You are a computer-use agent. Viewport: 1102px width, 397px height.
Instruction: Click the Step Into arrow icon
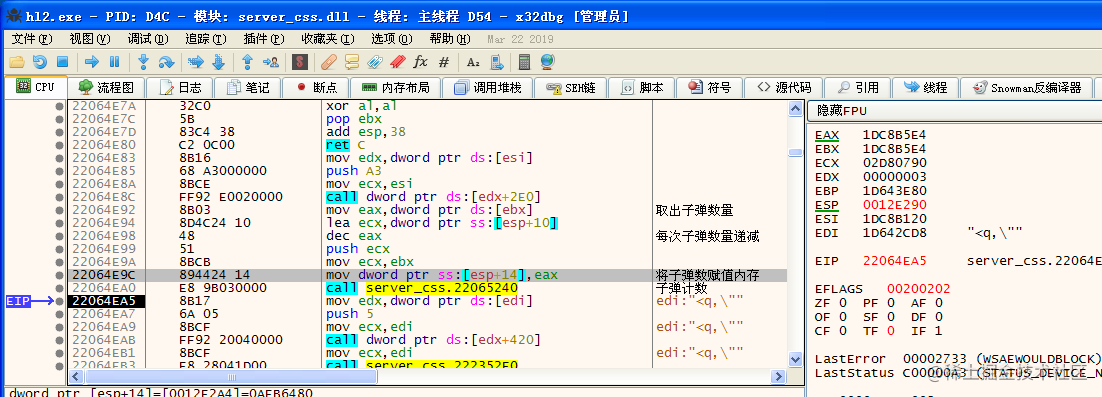143,62
